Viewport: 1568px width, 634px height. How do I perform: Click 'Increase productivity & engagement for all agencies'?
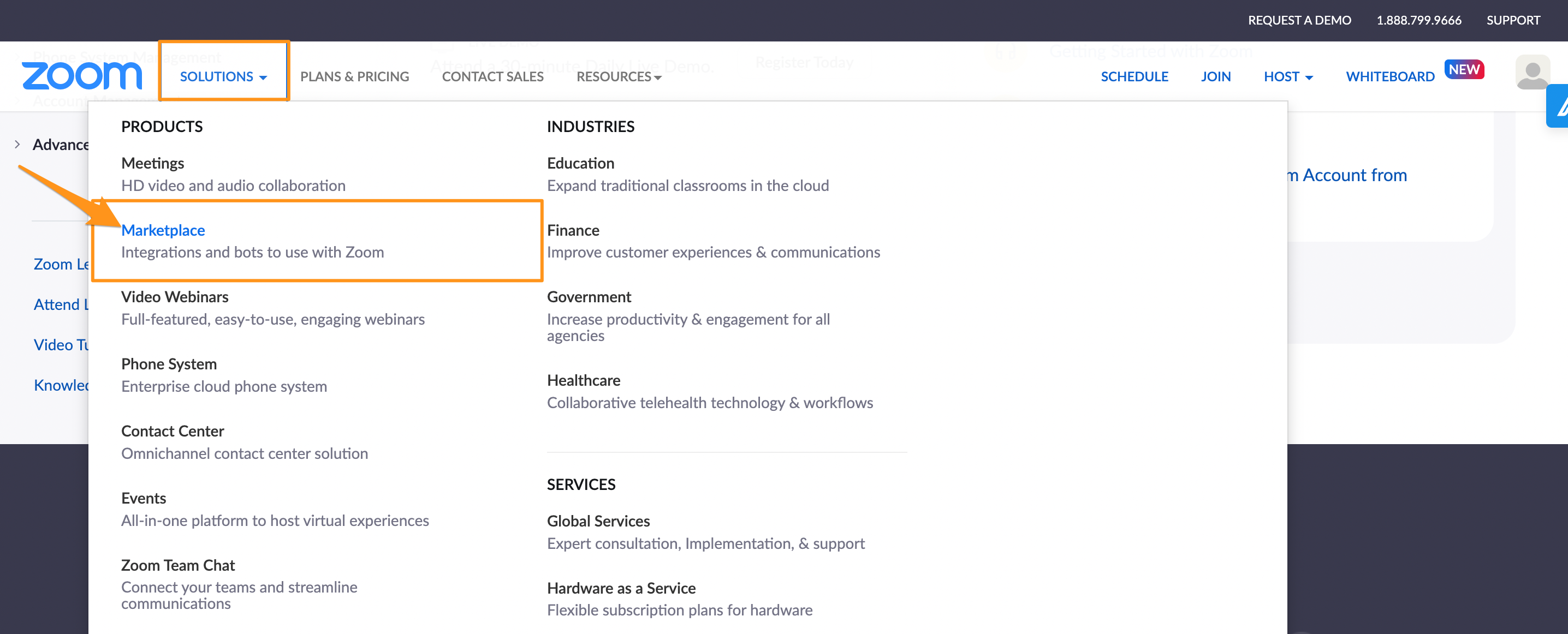pos(688,327)
